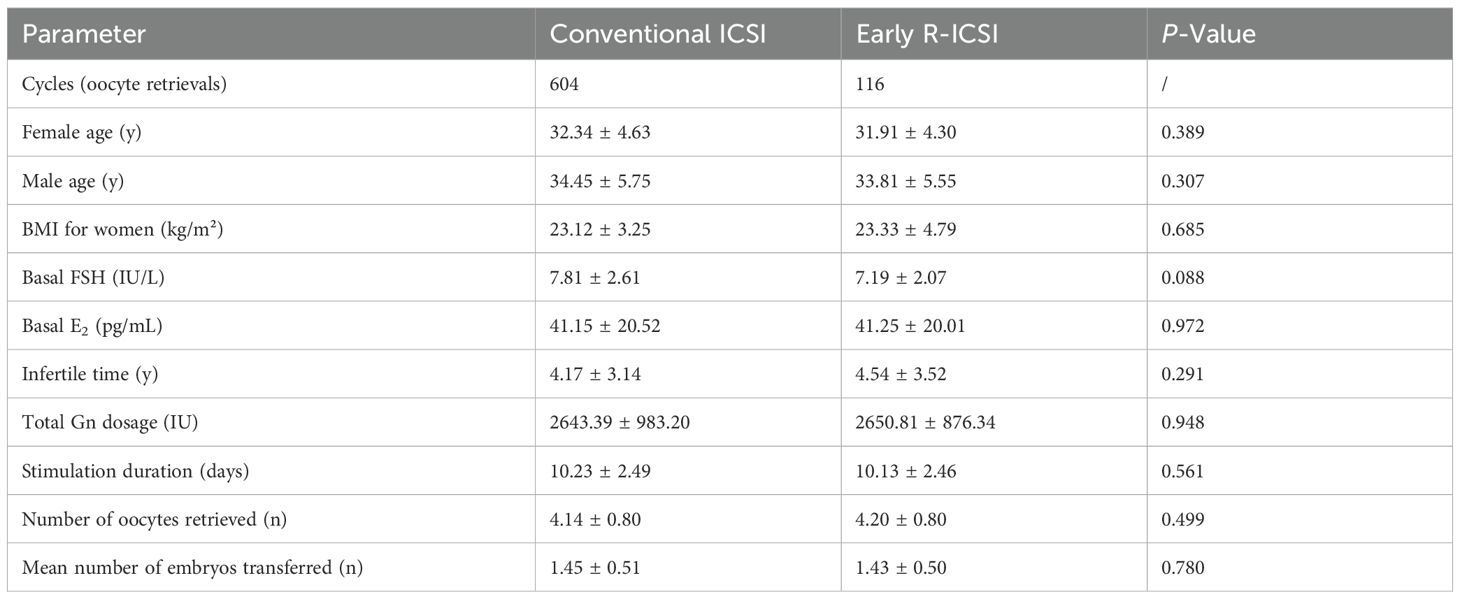The width and height of the screenshot is (1460, 599).
Task: Click the Parameter column header
Action: coord(84,33)
